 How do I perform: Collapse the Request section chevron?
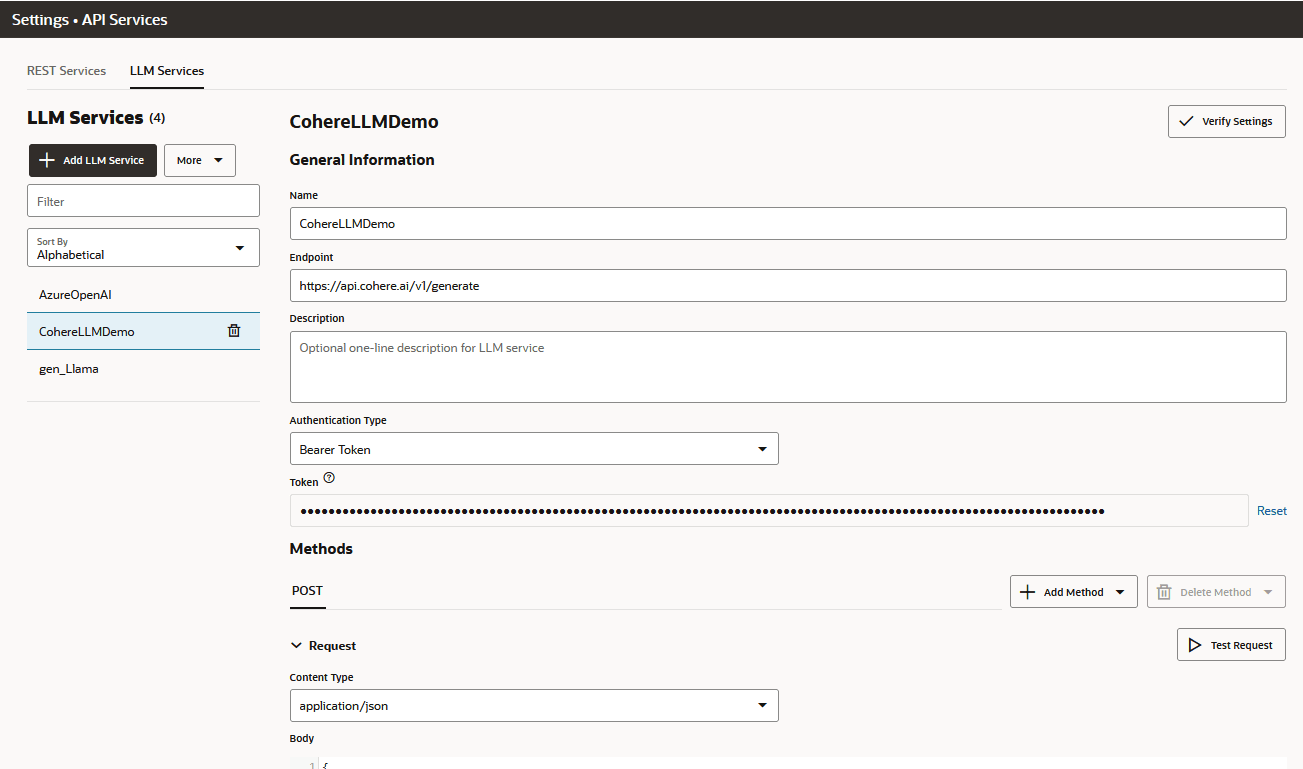[x=296, y=645]
